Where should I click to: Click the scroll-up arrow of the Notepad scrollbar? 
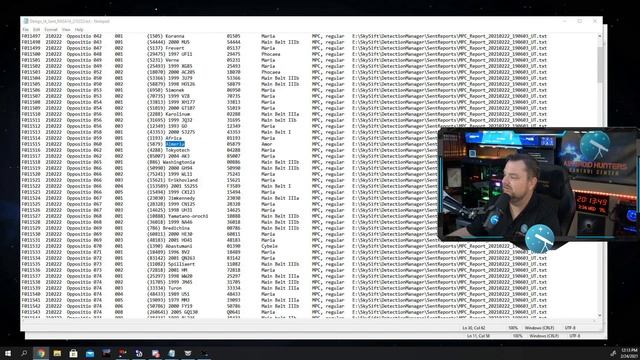pyautogui.click(x=599, y=36)
